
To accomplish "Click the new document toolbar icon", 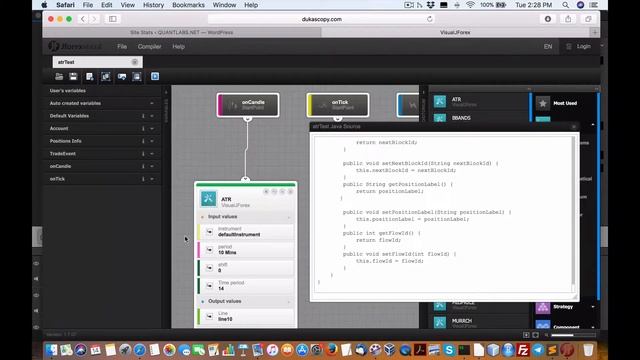I will click(x=89, y=76).
